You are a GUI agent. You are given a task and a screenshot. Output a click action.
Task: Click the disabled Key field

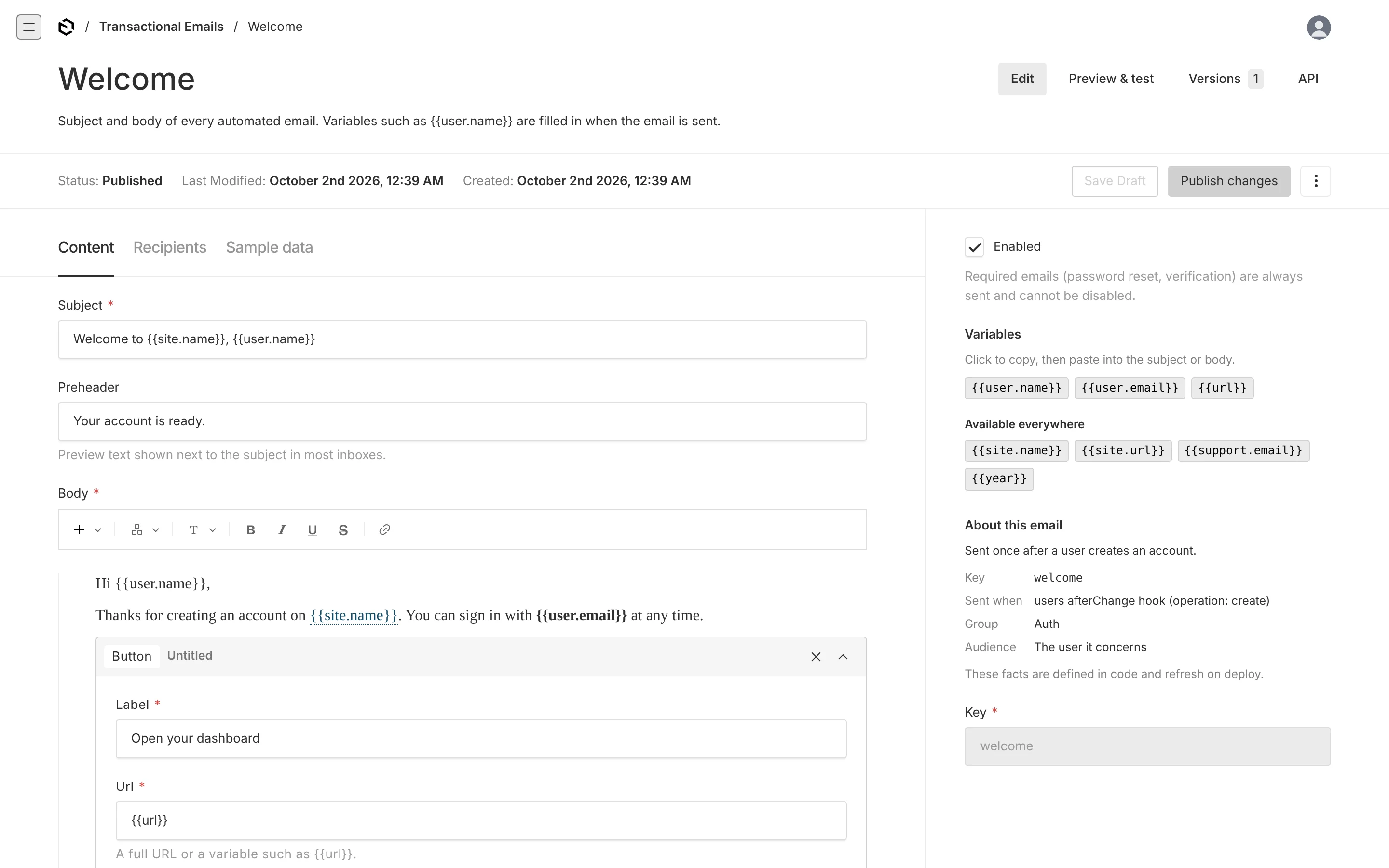click(1147, 746)
